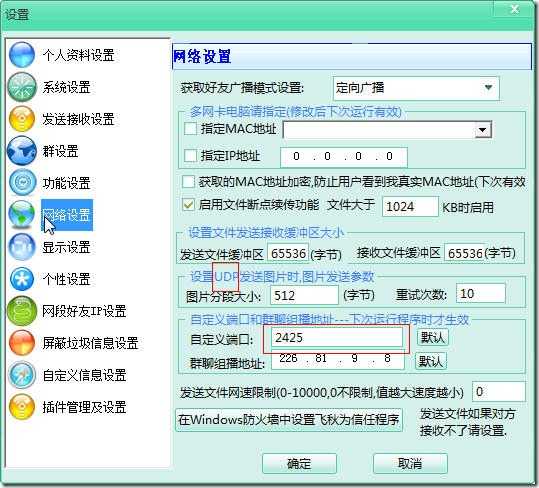The width and height of the screenshot is (539, 488).
Task: Click the 取消 button
Action: 410,463
